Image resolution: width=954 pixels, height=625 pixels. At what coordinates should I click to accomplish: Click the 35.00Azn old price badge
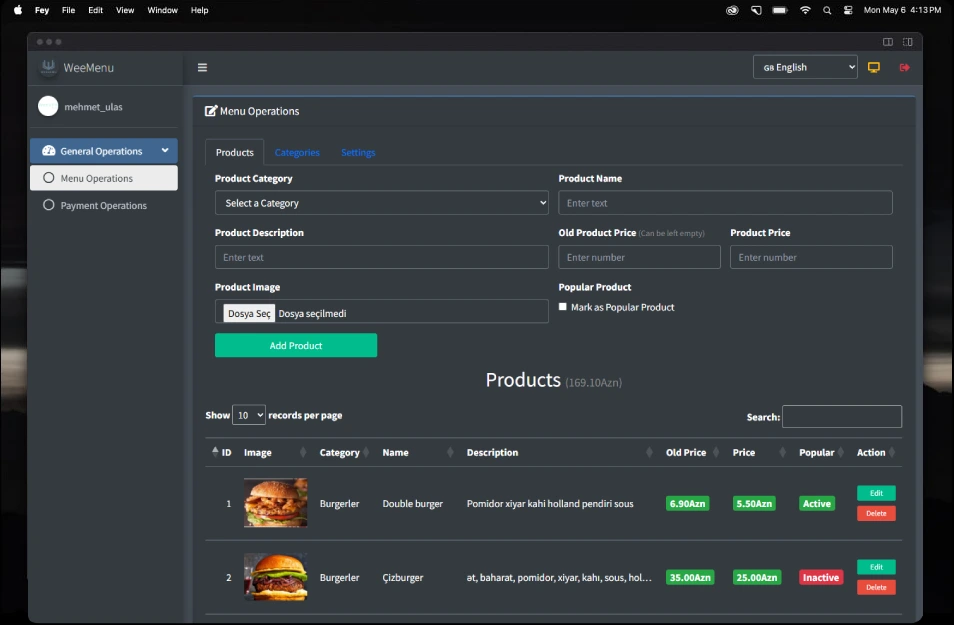pyautogui.click(x=690, y=577)
